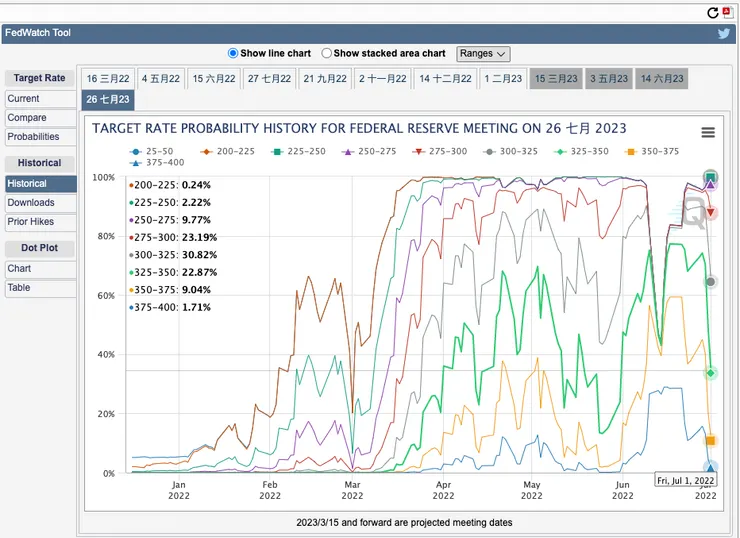Open the Current target rate view
This screenshot has width=740, height=538.
click(x=41, y=99)
